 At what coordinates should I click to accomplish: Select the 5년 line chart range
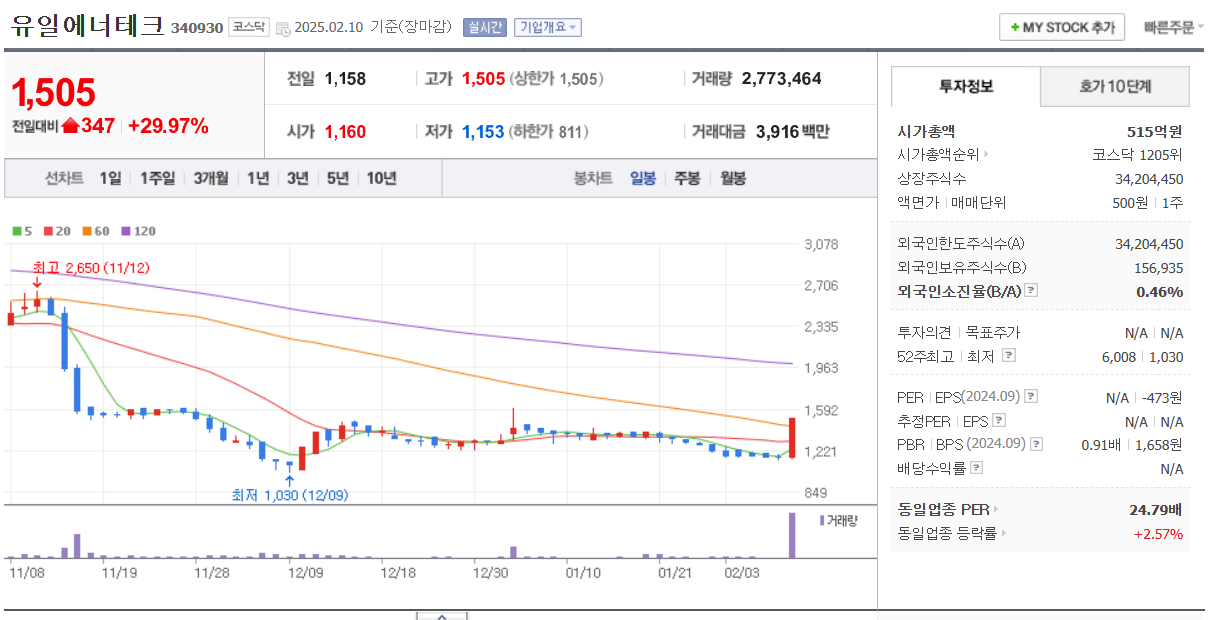338,179
